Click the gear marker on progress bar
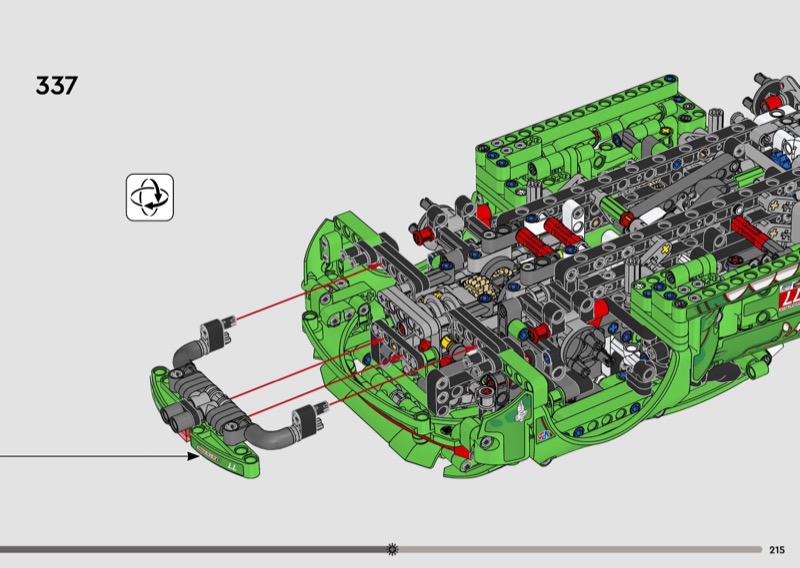Image resolution: width=800 pixels, height=568 pixels. pos(392,549)
